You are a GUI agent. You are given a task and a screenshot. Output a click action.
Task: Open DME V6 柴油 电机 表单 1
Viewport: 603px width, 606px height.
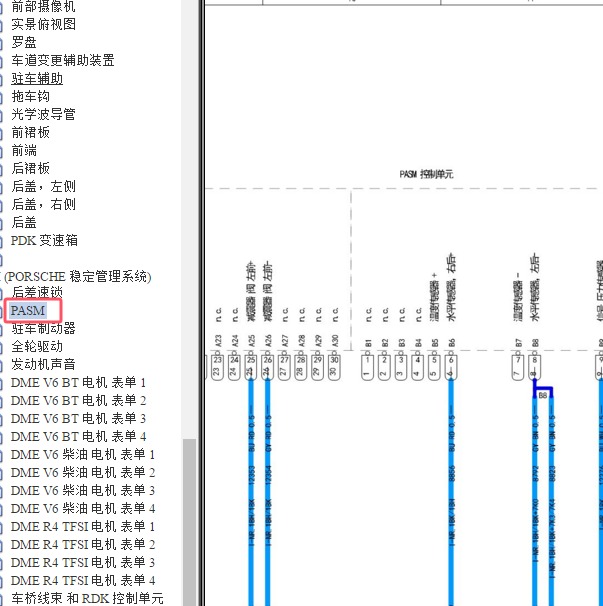click(x=83, y=454)
